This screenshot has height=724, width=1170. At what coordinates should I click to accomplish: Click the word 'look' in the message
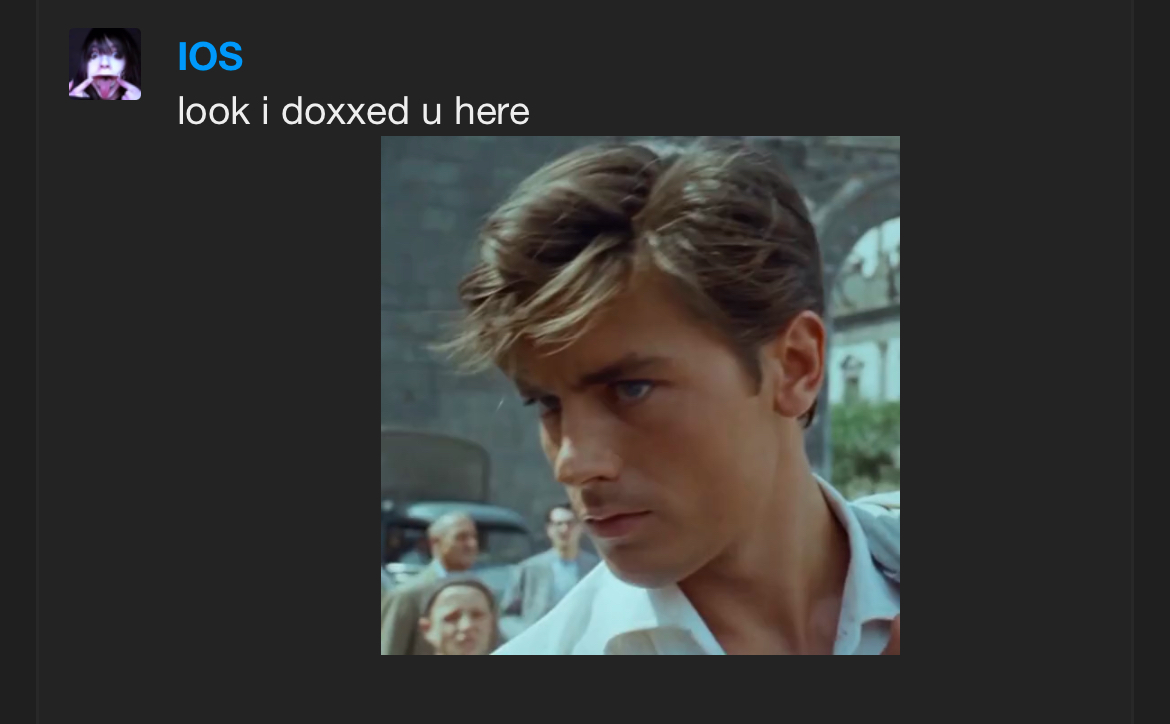[x=213, y=112]
